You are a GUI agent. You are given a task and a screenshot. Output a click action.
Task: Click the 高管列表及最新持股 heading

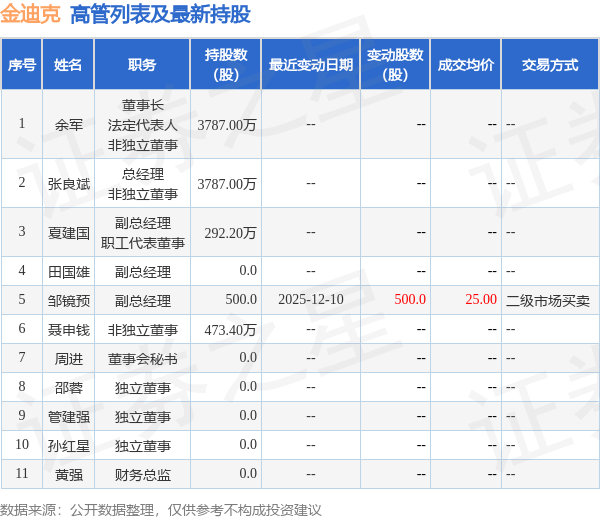tap(160, 15)
